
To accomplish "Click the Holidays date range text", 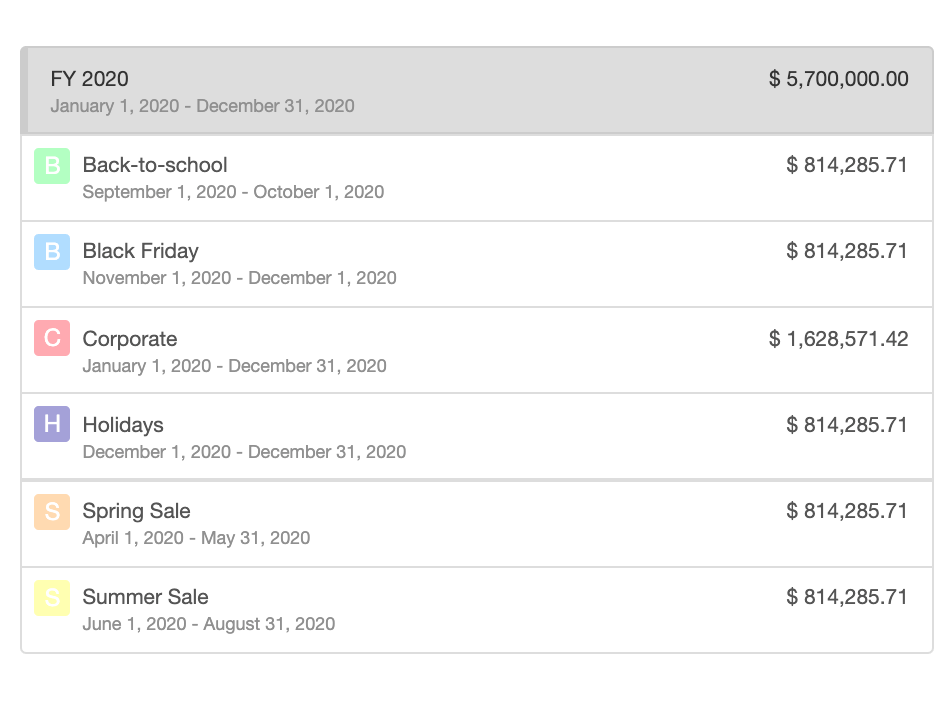I will tap(244, 452).
